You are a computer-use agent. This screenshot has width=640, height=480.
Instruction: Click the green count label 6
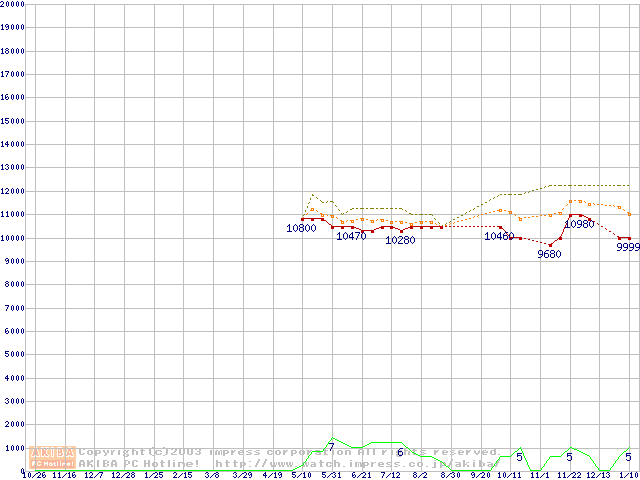400,452
